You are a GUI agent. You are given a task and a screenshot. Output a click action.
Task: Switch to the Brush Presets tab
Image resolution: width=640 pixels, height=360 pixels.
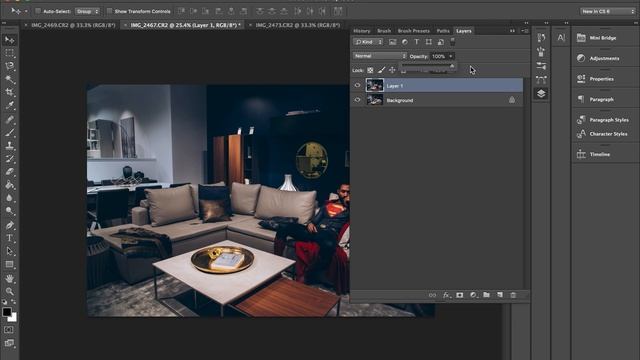[x=413, y=31]
